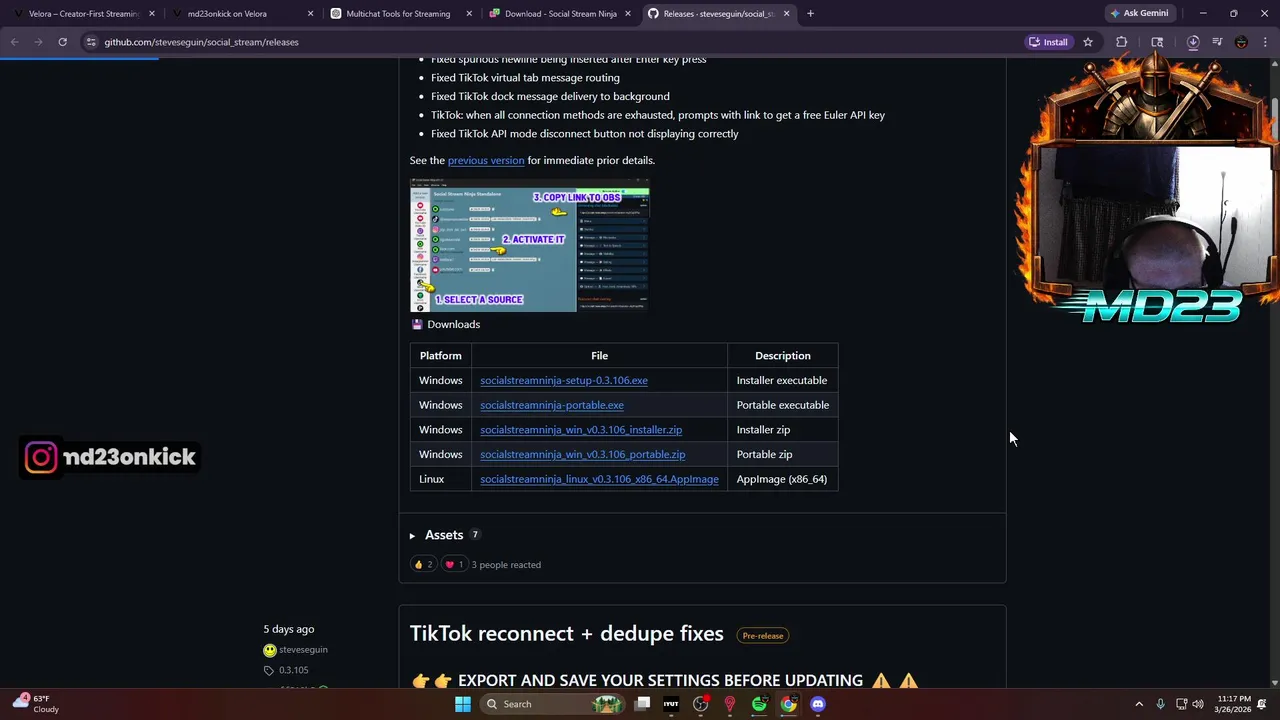Click the Install app button in address bar

[1048, 42]
